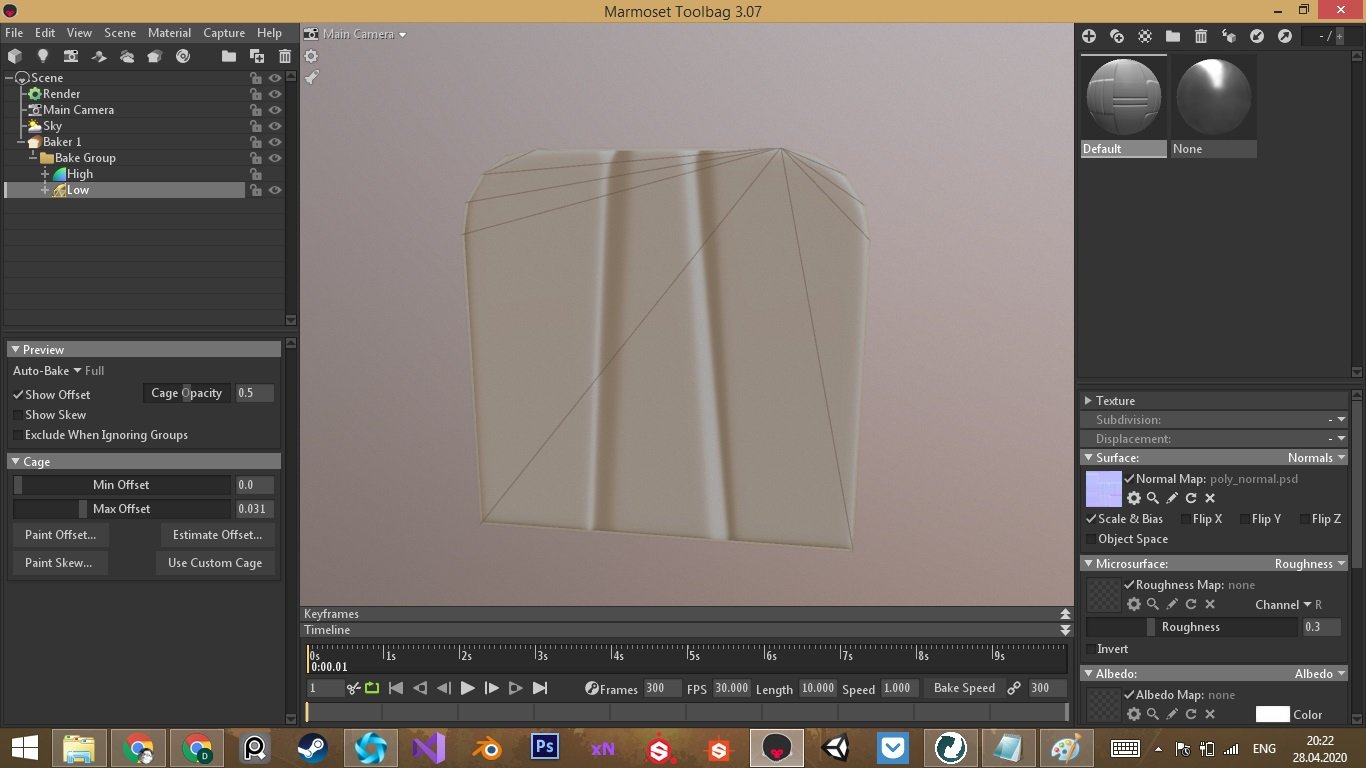Image resolution: width=1366 pixels, height=768 pixels.
Task: Add a new light with the bulb icon
Action: click(43, 56)
